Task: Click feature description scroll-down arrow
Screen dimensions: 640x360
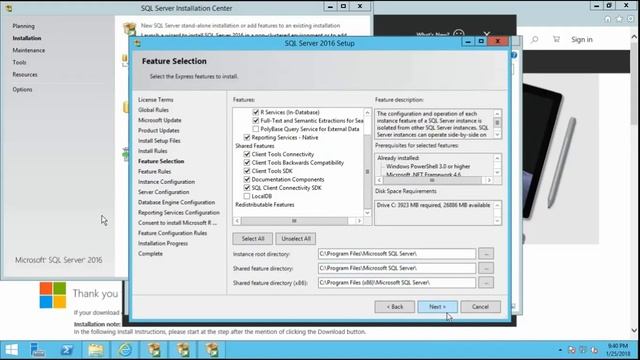Action: [x=497, y=135]
